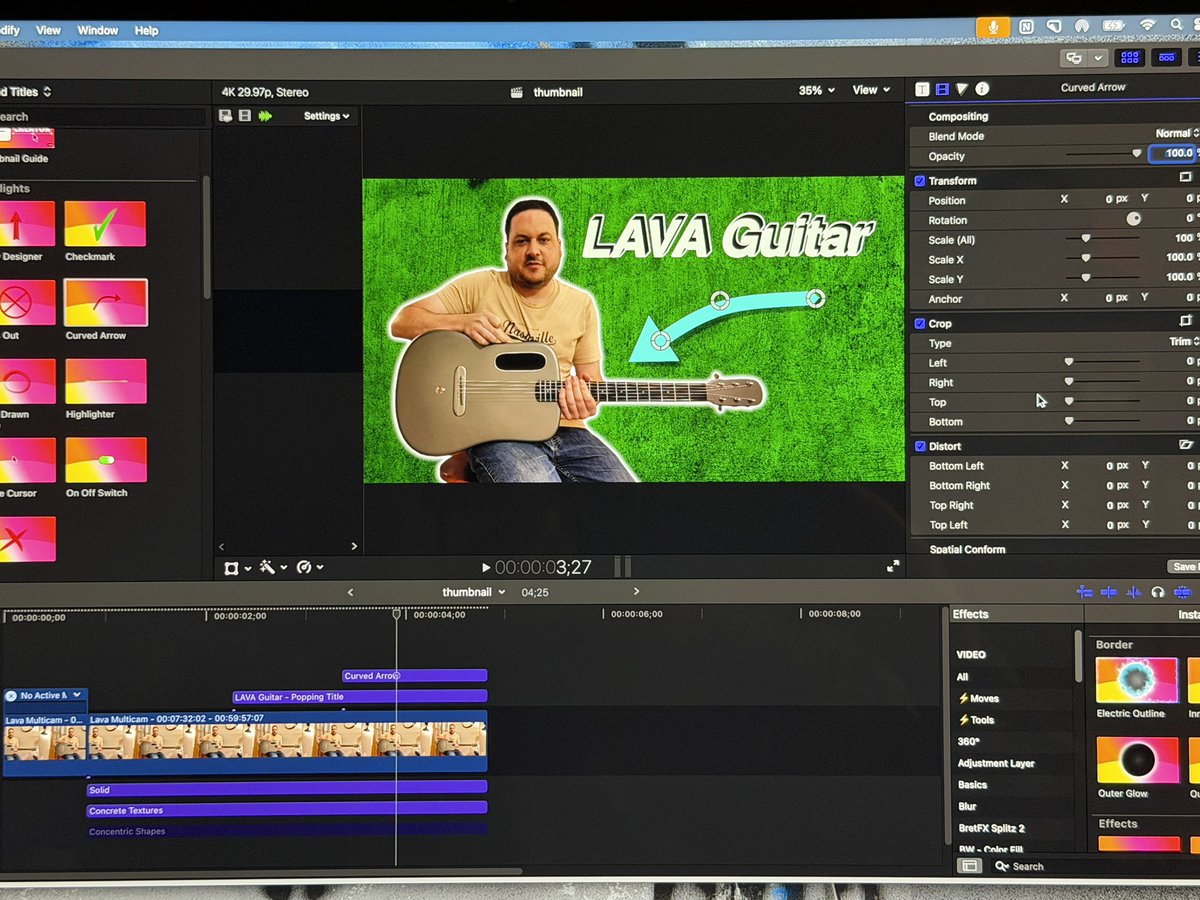Toggle skimming icon in the timeline toolbar
This screenshot has width=1200, height=900.
[1109, 592]
